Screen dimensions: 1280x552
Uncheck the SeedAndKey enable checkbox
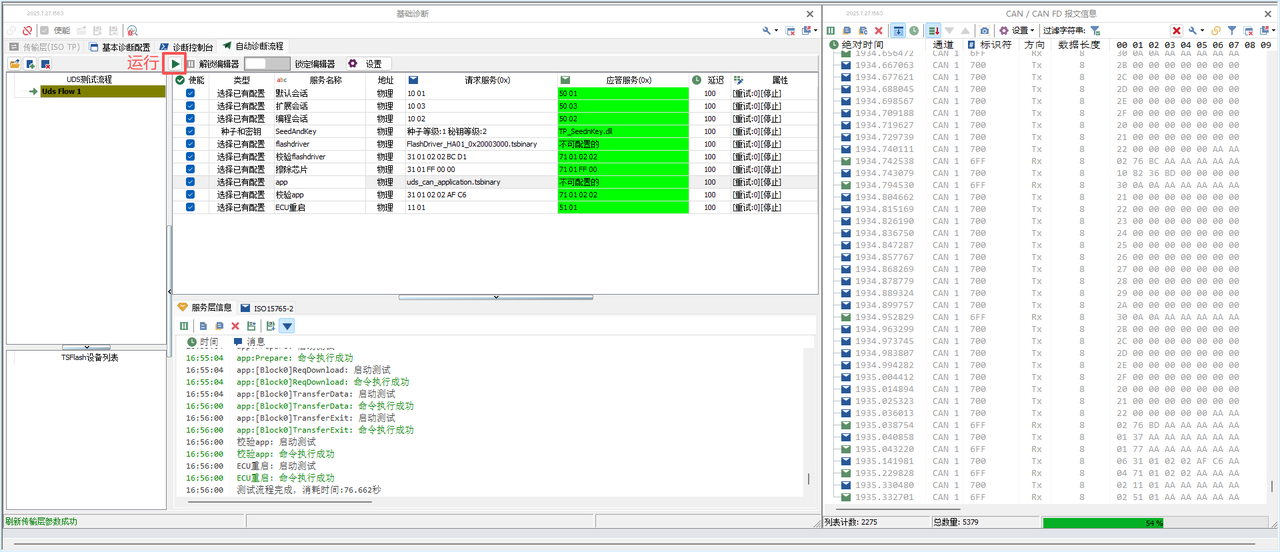click(x=190, y=131)
